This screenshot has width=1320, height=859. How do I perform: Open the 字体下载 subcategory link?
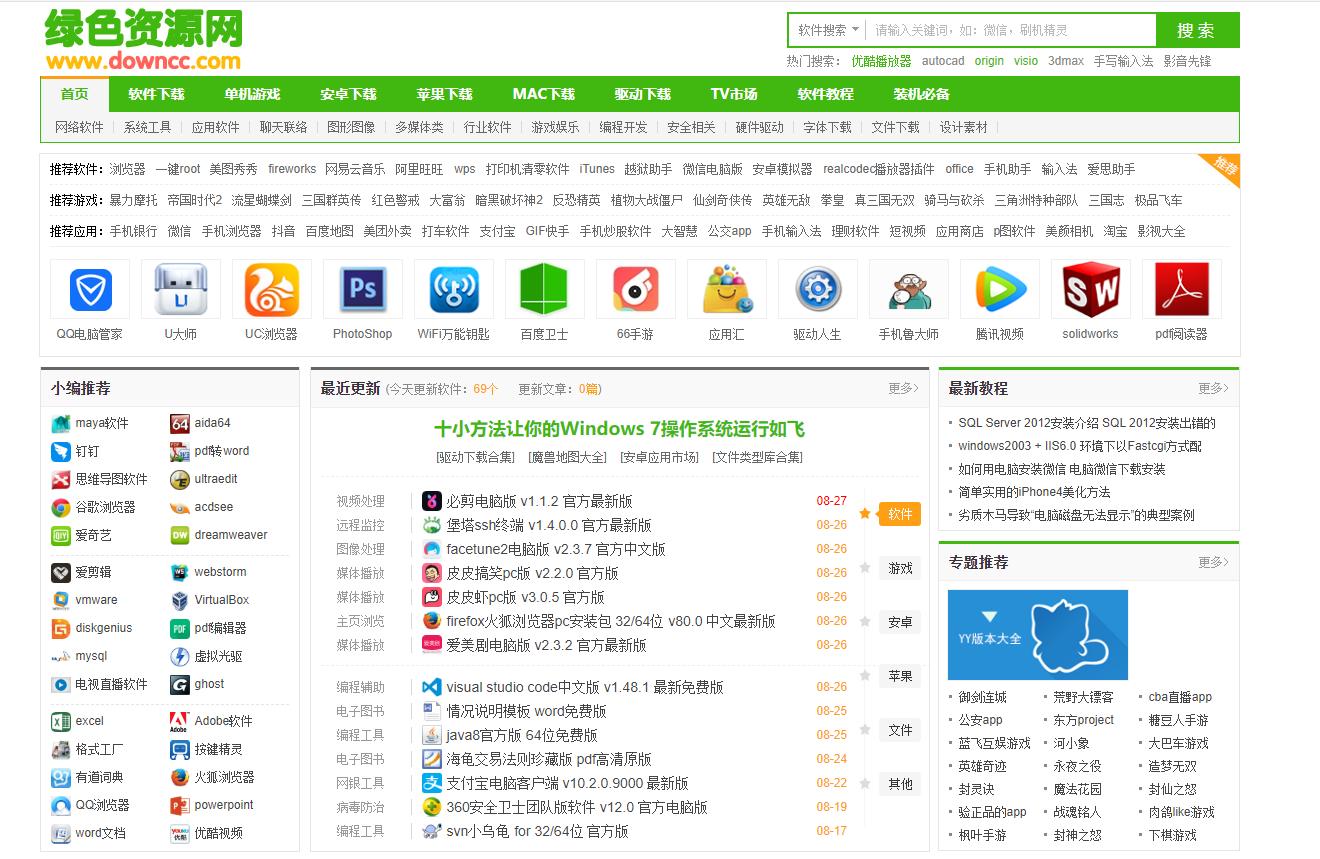point(827,127)
